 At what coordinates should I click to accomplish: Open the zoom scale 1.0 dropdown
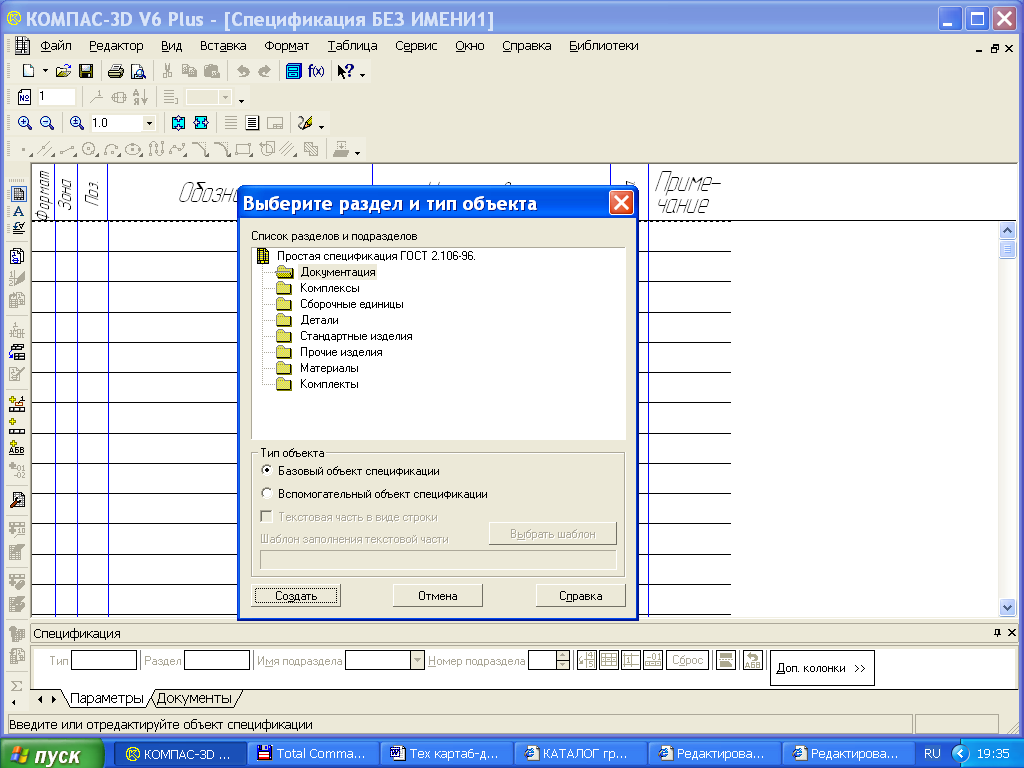(x=149, y=123)
